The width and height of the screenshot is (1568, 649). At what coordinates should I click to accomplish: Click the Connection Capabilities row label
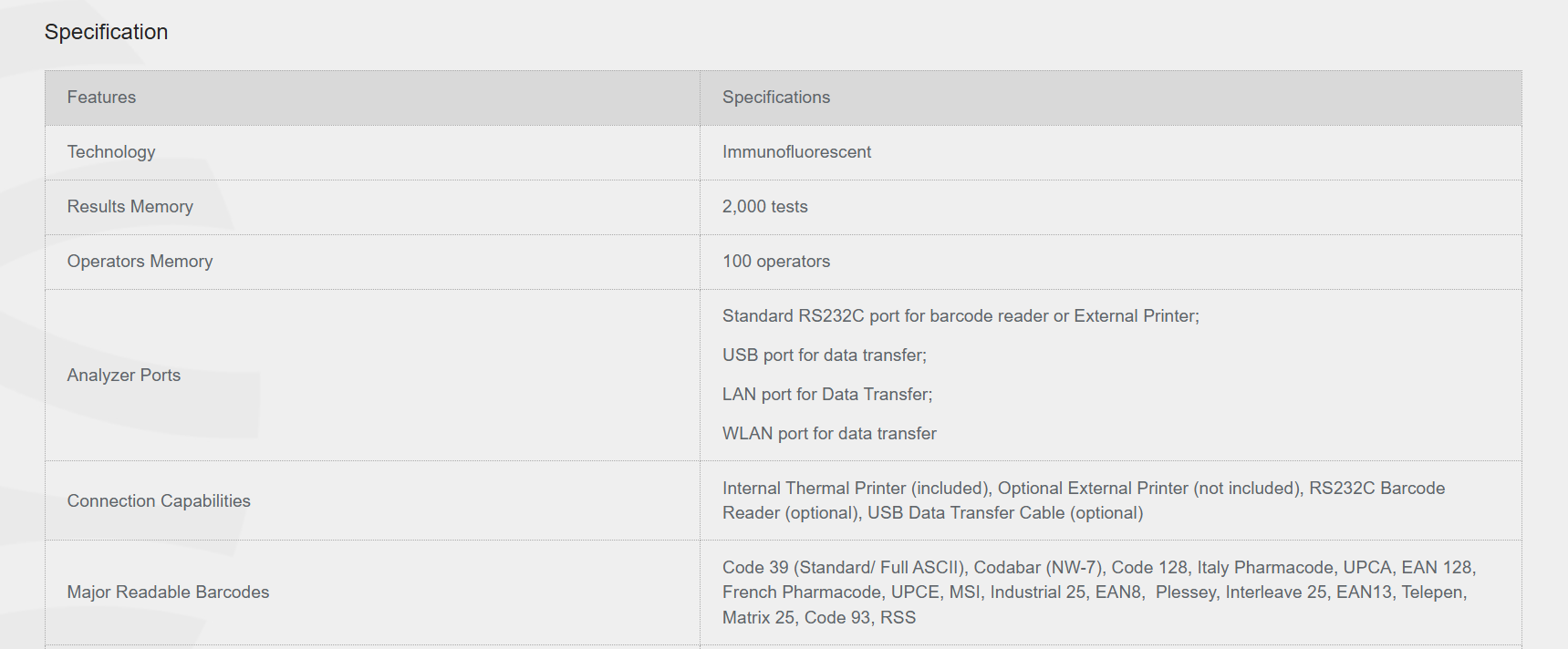(x=159, y=501)
